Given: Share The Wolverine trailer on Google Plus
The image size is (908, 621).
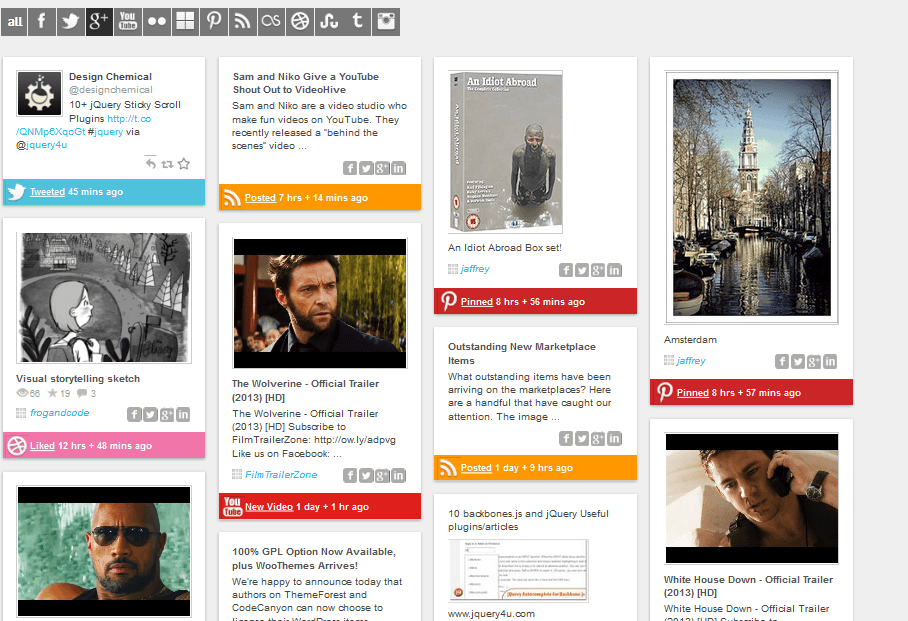Looking at the screenshot, I should [382, 476].
